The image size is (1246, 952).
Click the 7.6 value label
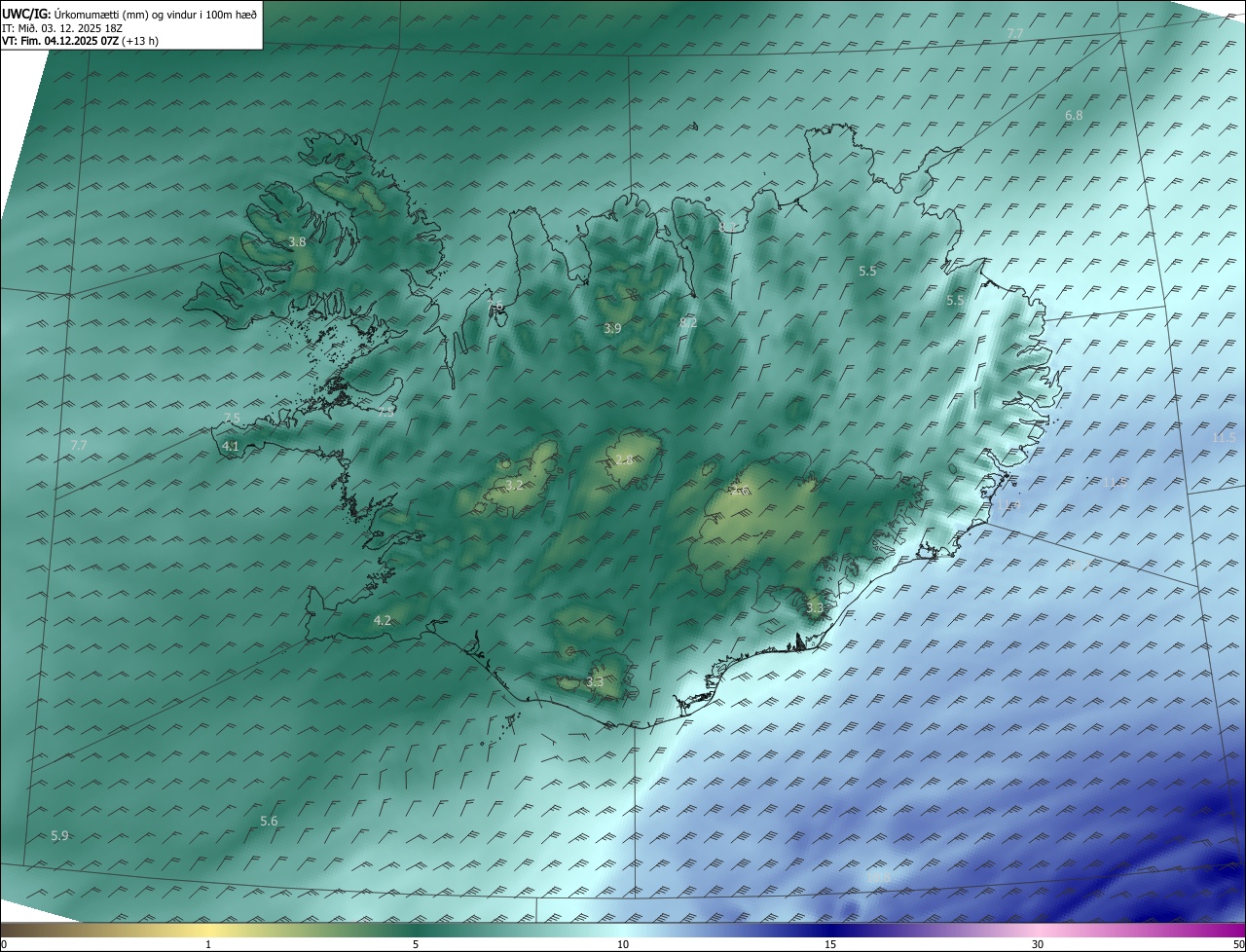(x=495, y=307)
